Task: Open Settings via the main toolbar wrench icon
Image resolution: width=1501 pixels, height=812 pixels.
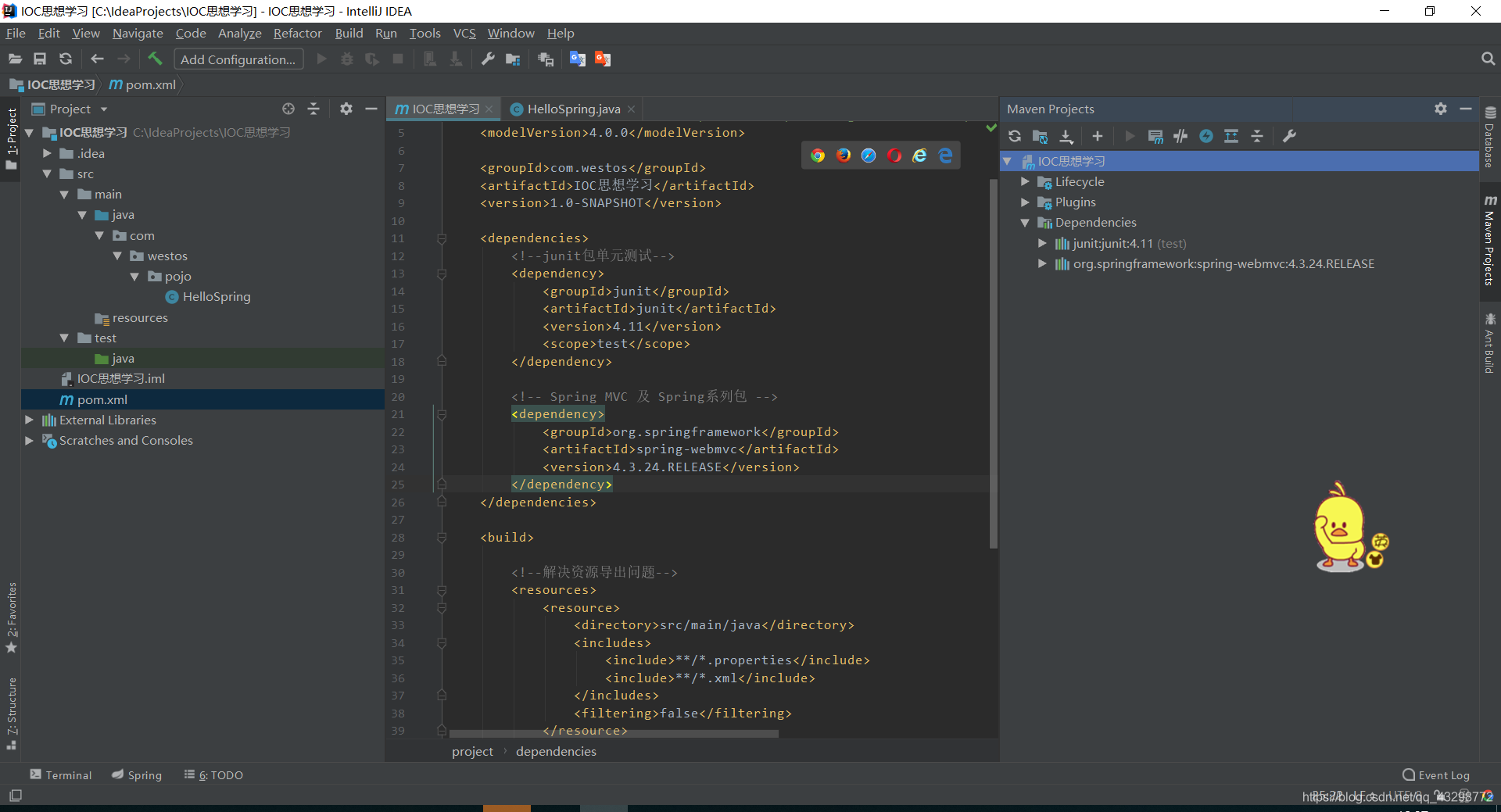Action: coord(488,59)
